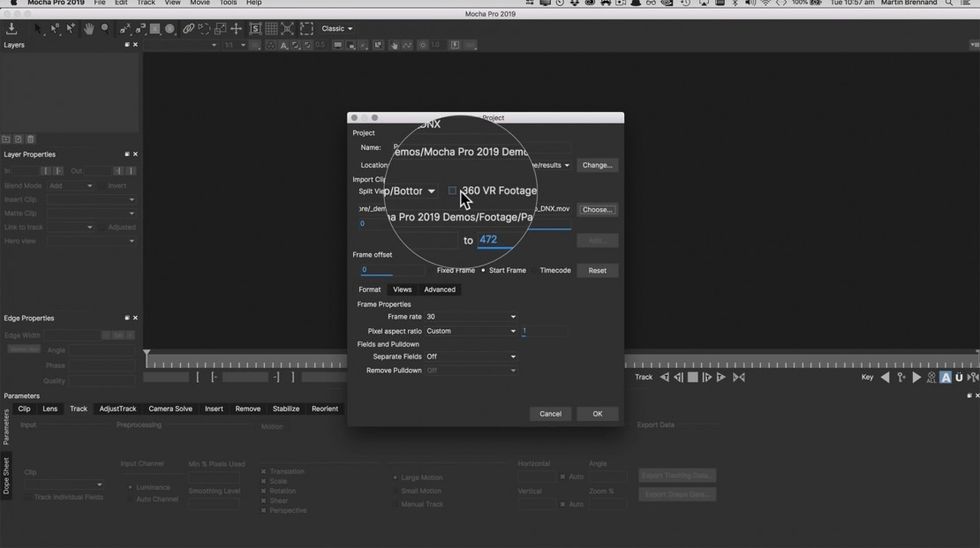Image resolution: width=980 pixels, height=548 pixels.
Task: Track forwards using the Track controls
Action: 721,377
